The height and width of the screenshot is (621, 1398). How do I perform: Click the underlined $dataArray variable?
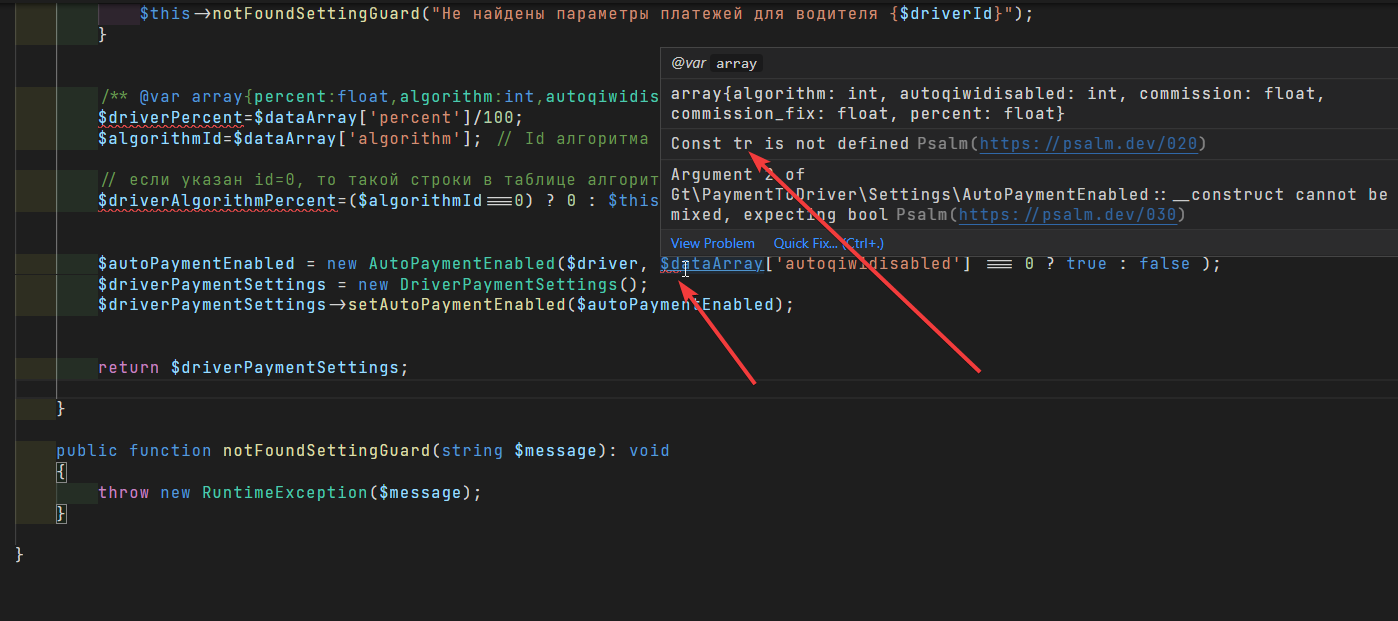(711, 263)
